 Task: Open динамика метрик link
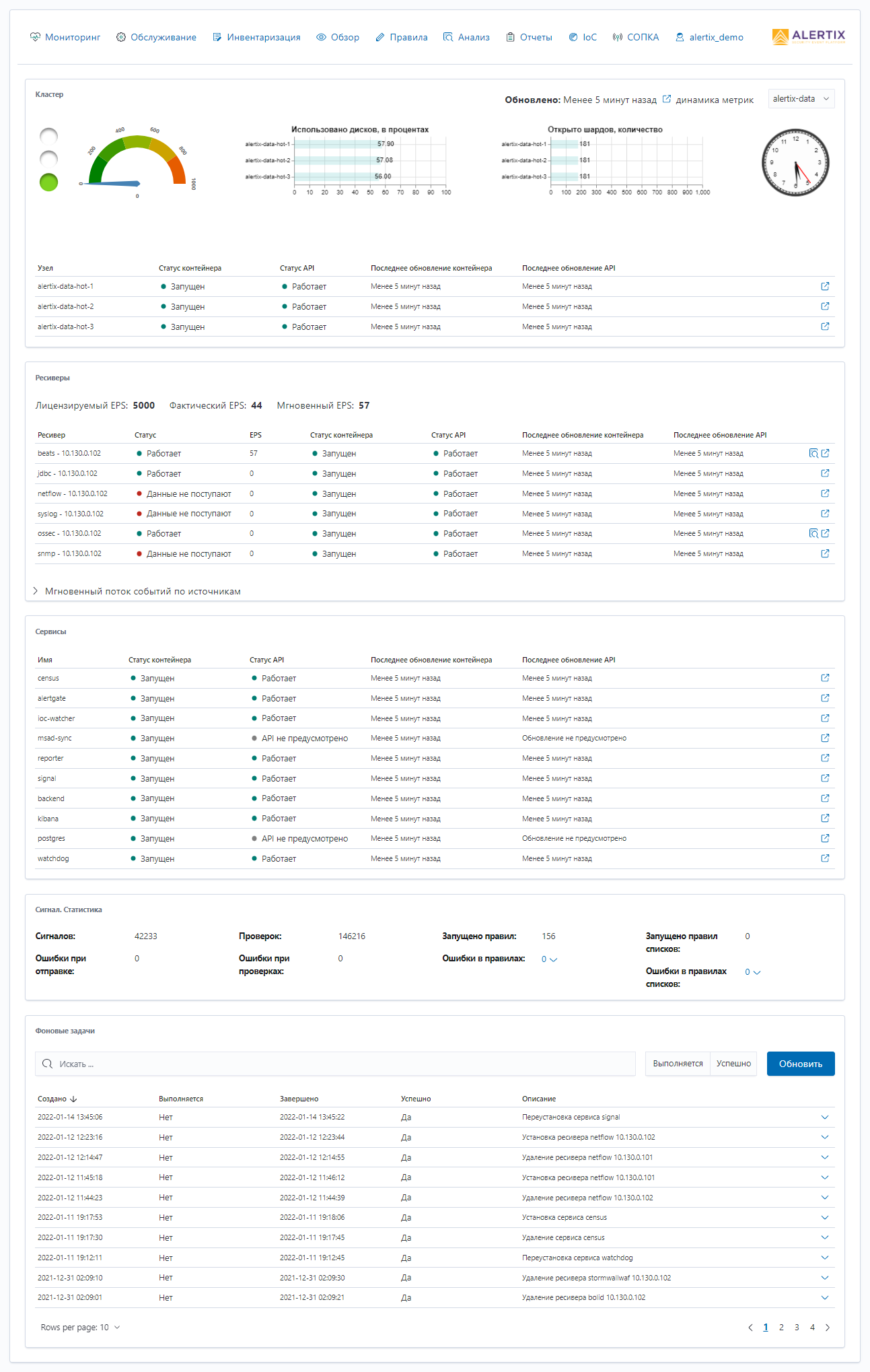709,100
